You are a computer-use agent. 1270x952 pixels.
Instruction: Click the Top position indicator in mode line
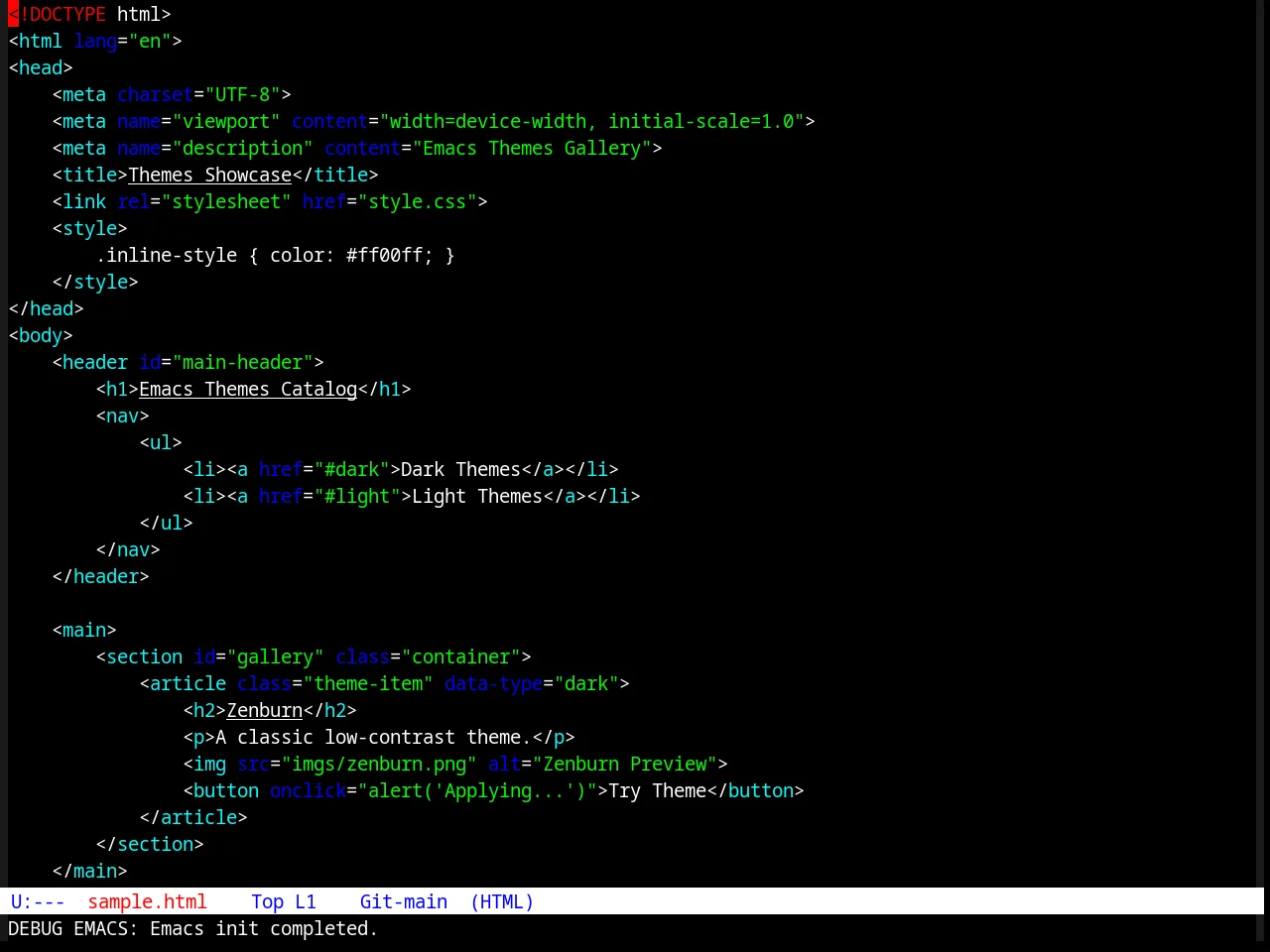click(268, 901)
